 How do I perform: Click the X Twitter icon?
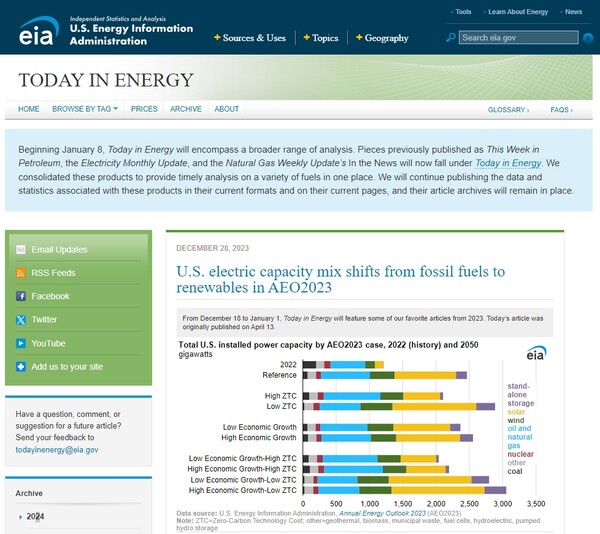coord(20,320)
